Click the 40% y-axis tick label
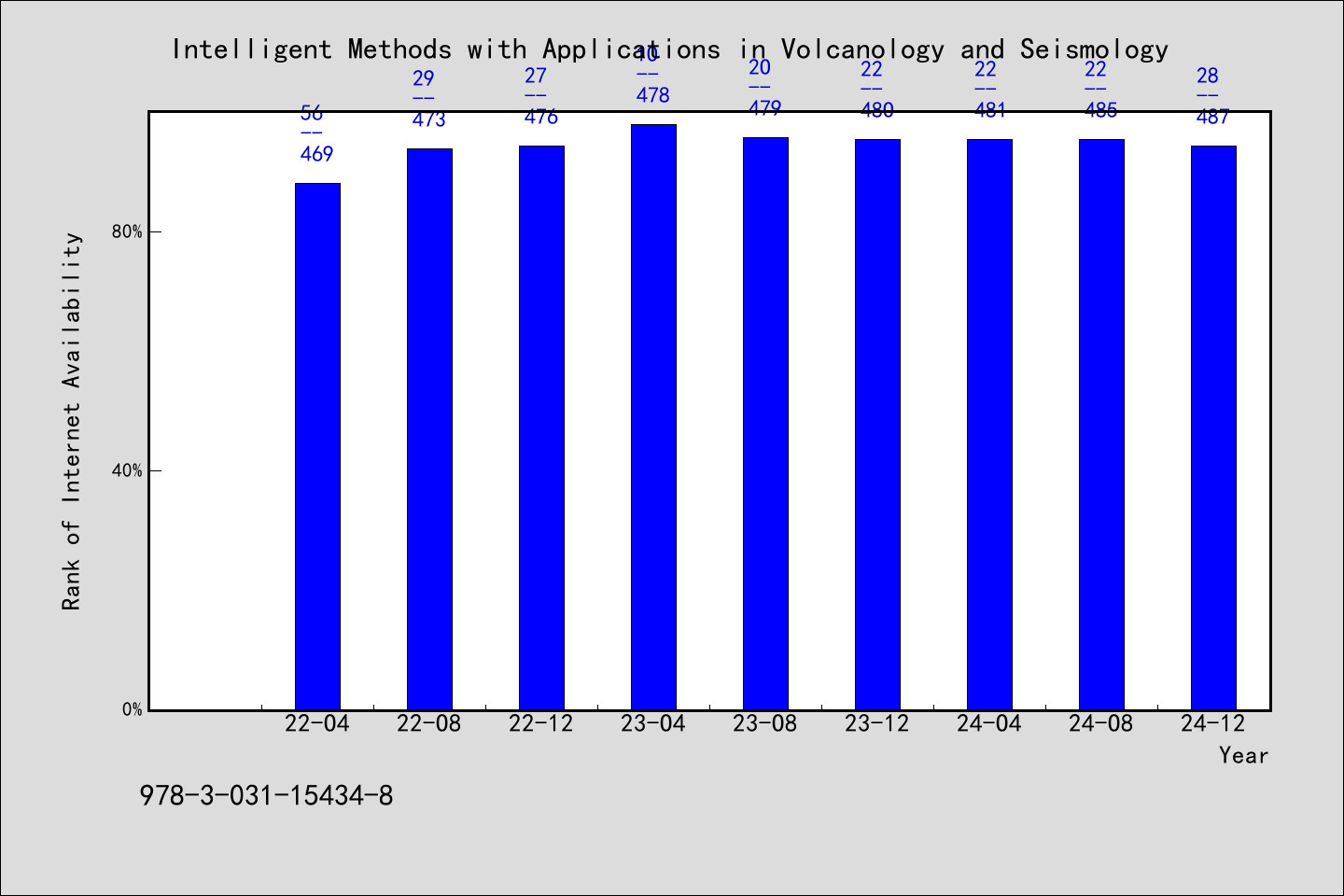The height and width of the screenshot is (896, 1344). tap(127, 470)
